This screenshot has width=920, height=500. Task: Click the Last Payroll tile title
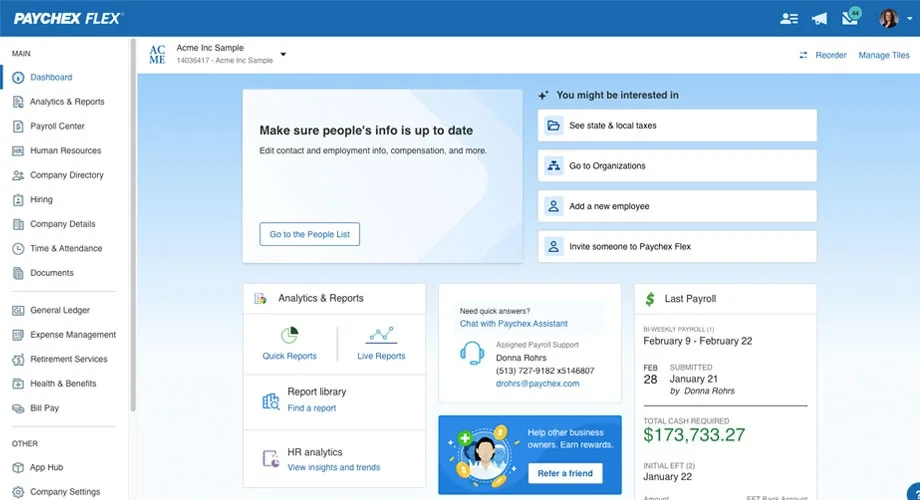690,299
